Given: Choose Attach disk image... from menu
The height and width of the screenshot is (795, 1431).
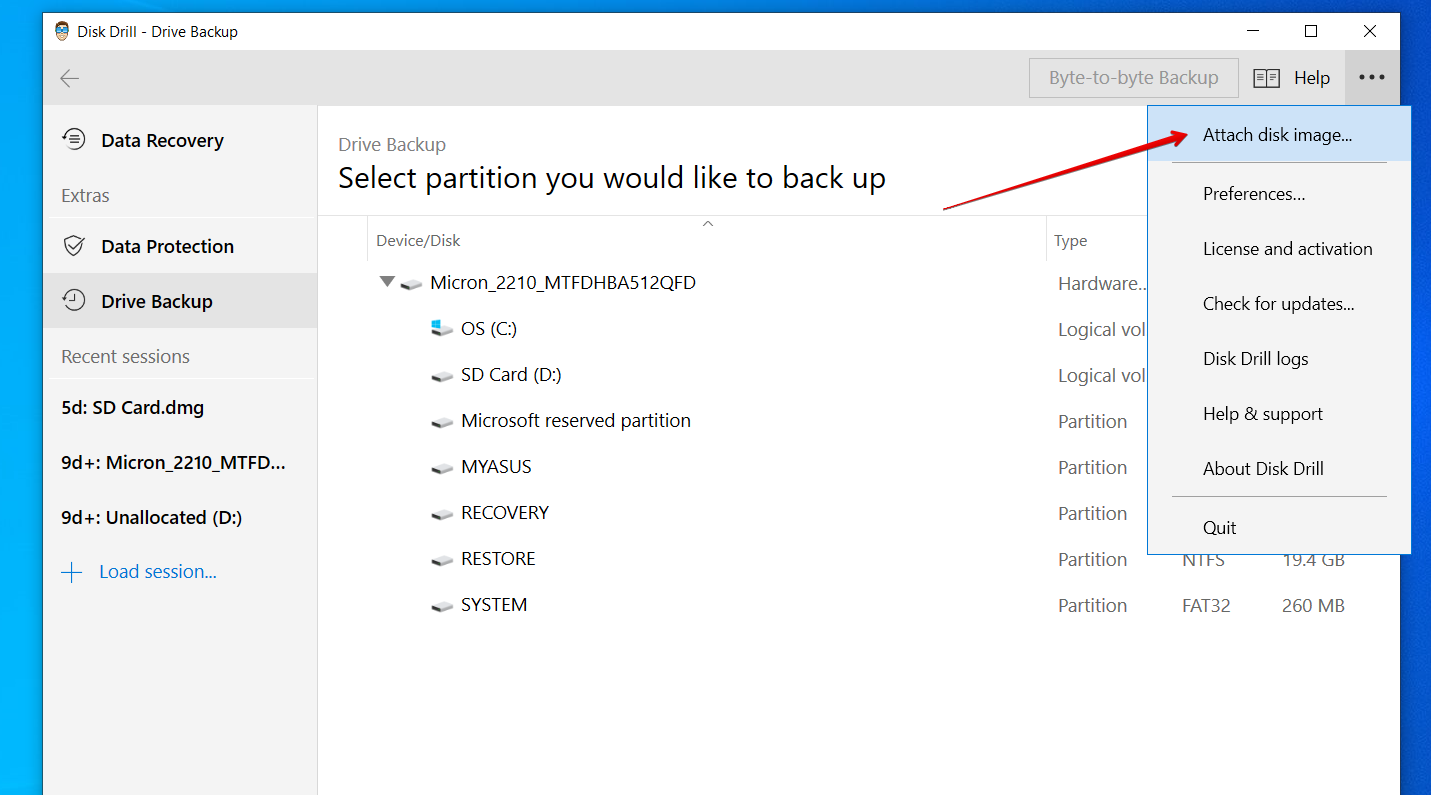Looking at the screenshot, I should [x=1278, y=135].
